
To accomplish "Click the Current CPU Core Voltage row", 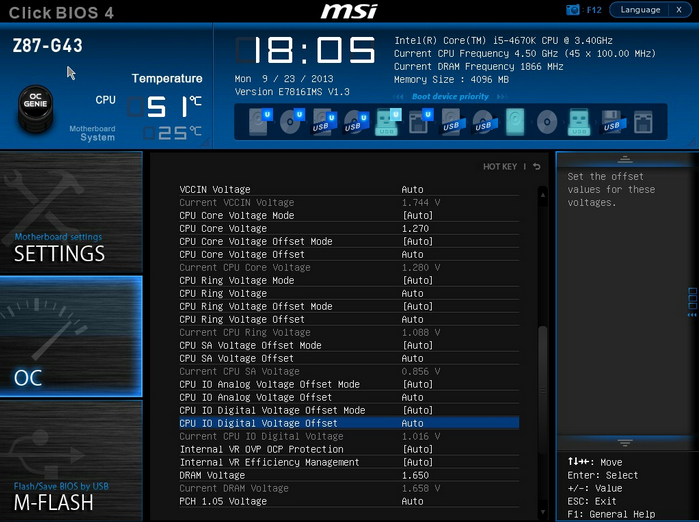I will coord(349,267).
